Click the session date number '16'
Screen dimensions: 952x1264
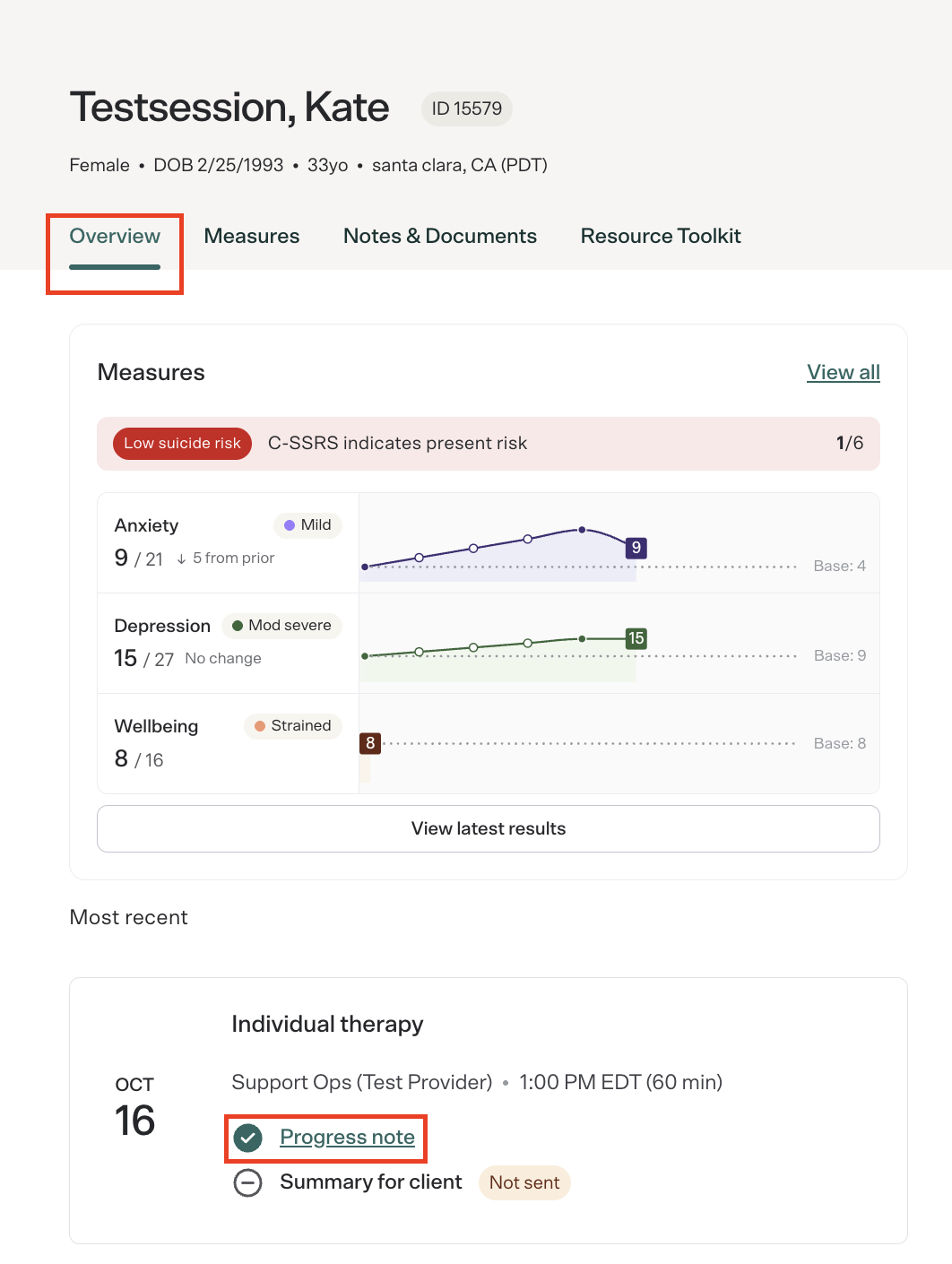coord(134,1121)
